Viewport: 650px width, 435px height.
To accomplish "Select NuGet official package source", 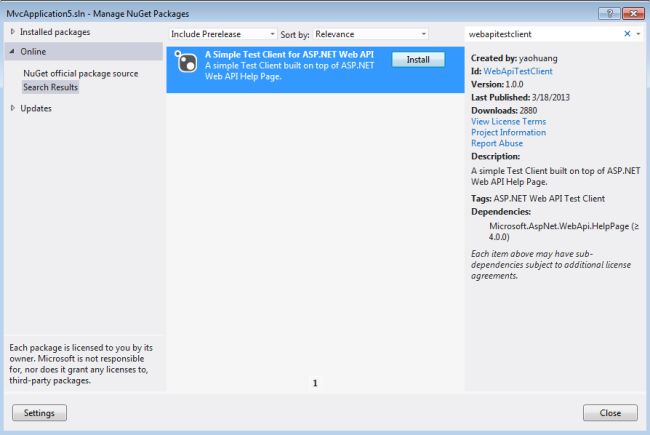I will 80,73.
